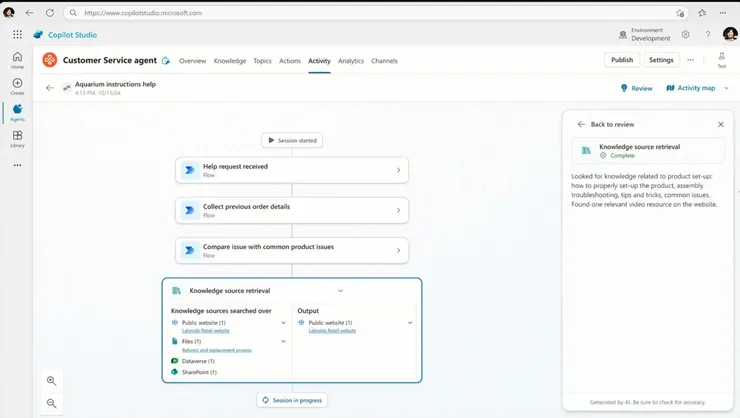The image size is (740, 418).
Task: Open the settings gear in the header
Action: coord(686,34)
